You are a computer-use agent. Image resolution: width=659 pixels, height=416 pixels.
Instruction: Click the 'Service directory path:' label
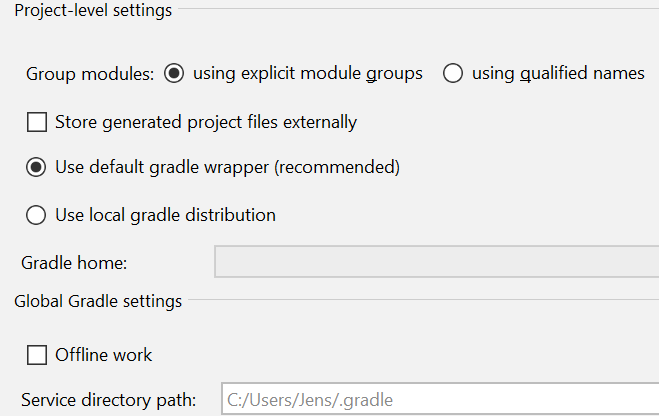point(108,400)
